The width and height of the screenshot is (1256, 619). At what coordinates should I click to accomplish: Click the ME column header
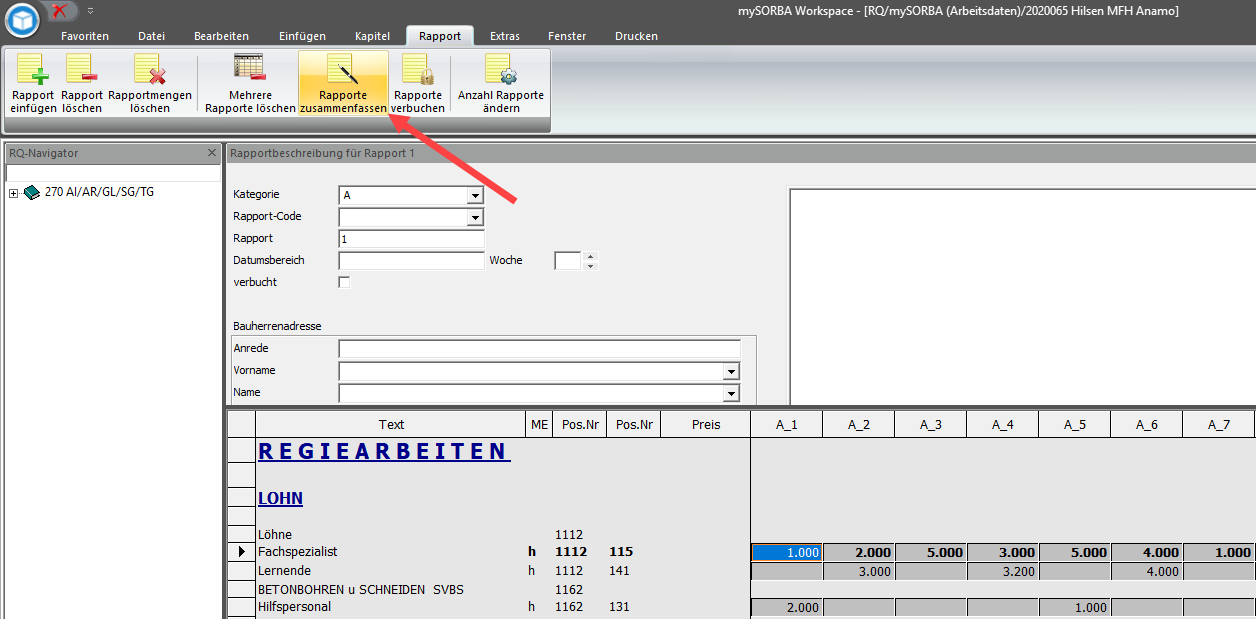[x=540, y=425]
